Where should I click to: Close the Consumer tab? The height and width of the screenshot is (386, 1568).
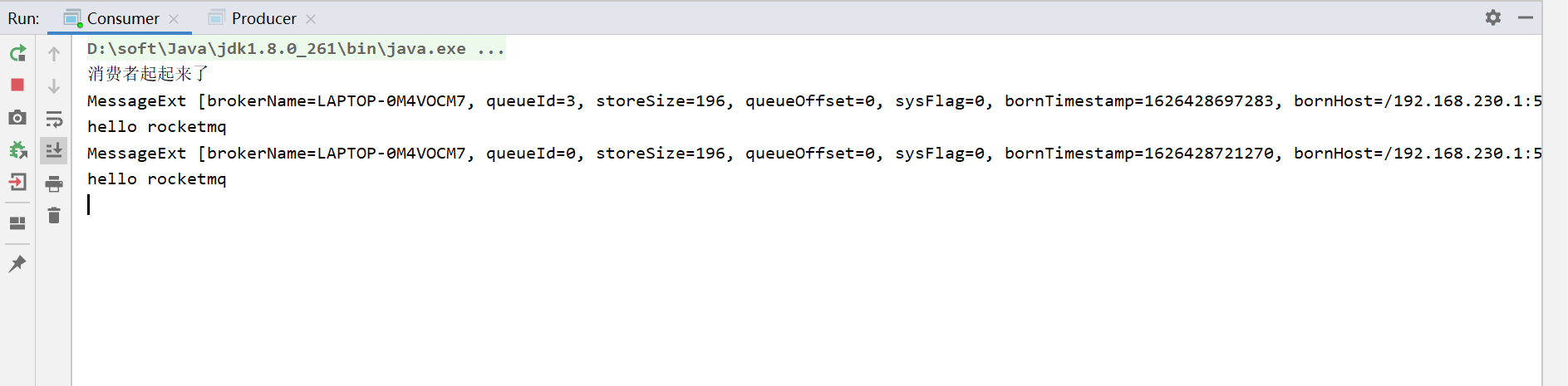[x=174, y=19]
